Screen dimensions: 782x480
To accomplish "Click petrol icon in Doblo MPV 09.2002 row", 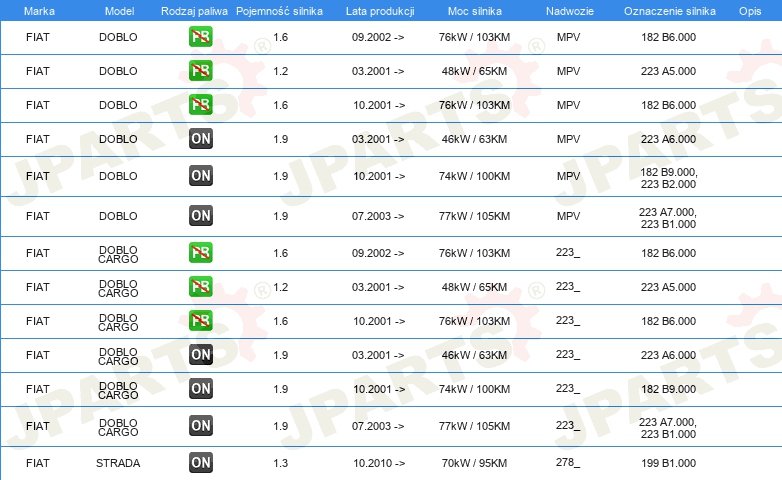I will pyautogui.click(x=200, y=36).
